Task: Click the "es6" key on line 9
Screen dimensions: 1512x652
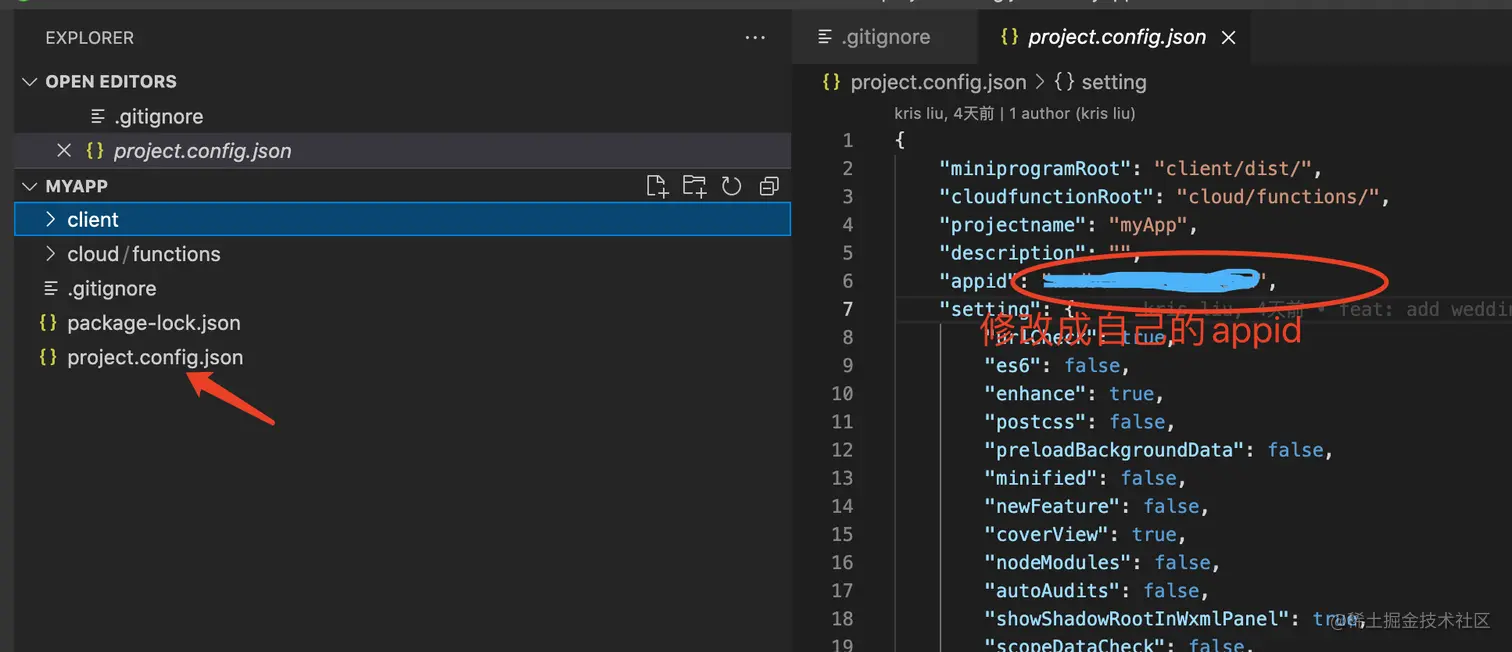Action: coord(1013,365)
